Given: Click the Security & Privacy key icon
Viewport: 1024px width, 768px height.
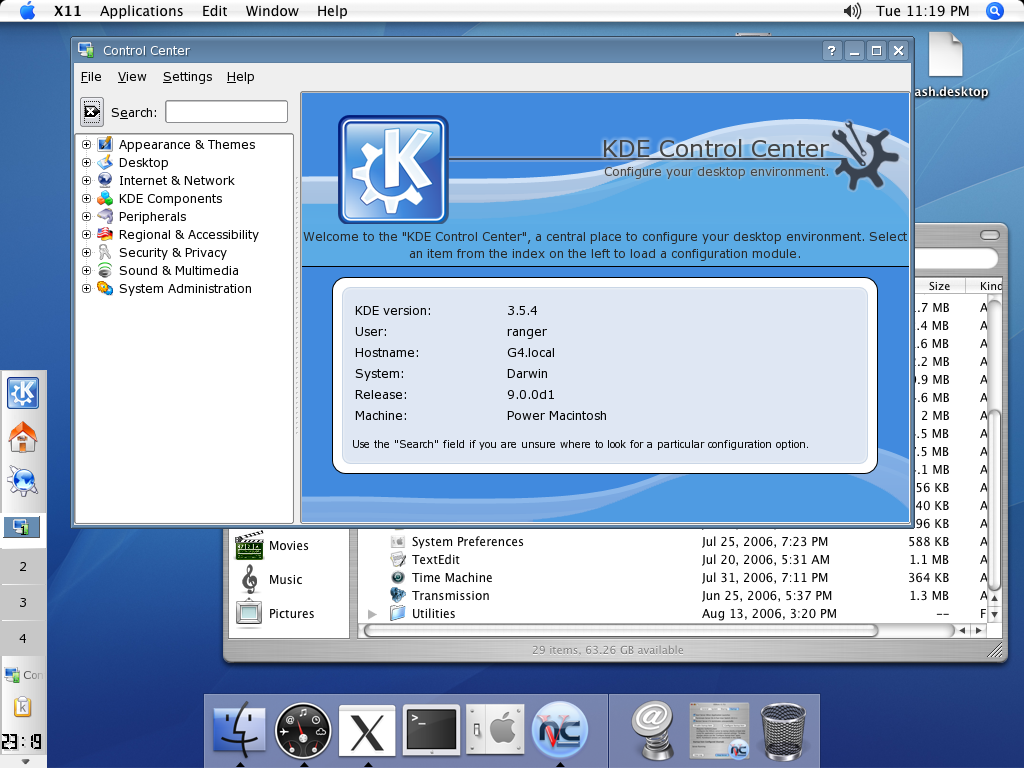Looking at the screenshot, I should [x=105, y=252].
